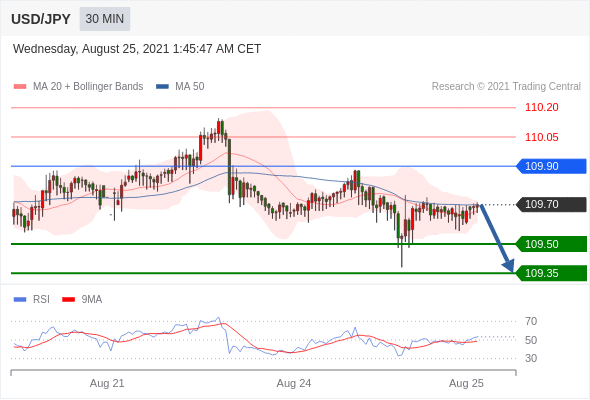Click the USD/JPY pair title
The width and height of the screenshot is (590, 400).
[x=41, y=19]
